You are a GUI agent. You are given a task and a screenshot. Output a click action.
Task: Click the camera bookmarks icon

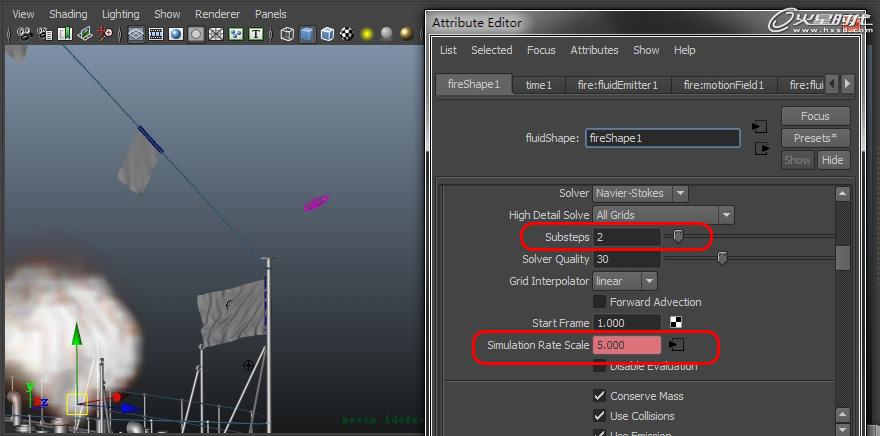(65, 35)
